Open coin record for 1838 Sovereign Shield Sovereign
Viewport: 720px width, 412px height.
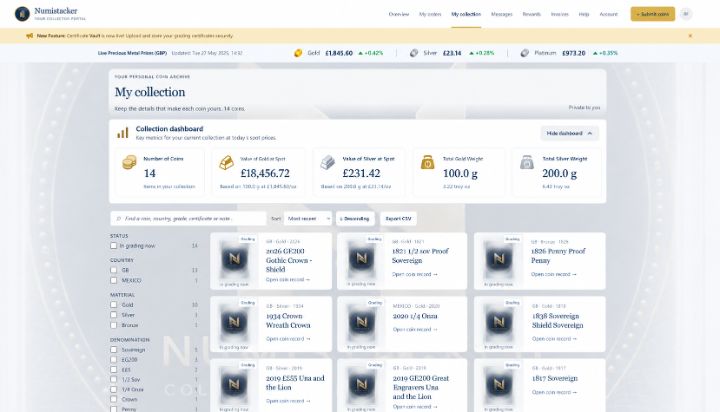pyautogui.click(x=554, y=339)
